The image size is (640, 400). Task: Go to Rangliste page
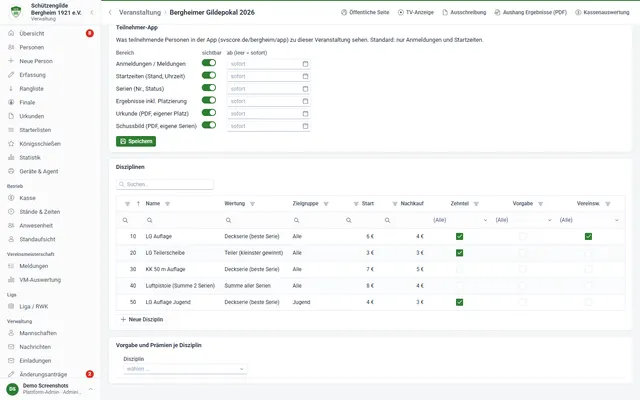31,89
